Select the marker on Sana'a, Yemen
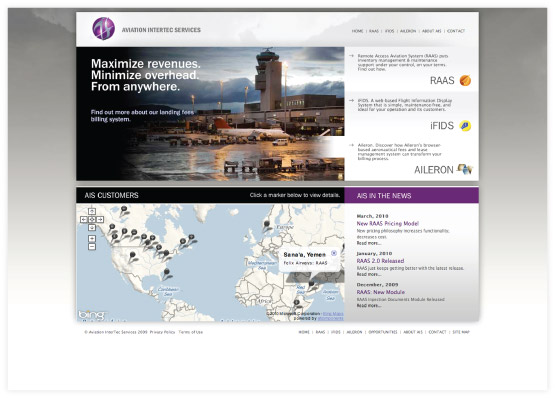 point(311,285)
